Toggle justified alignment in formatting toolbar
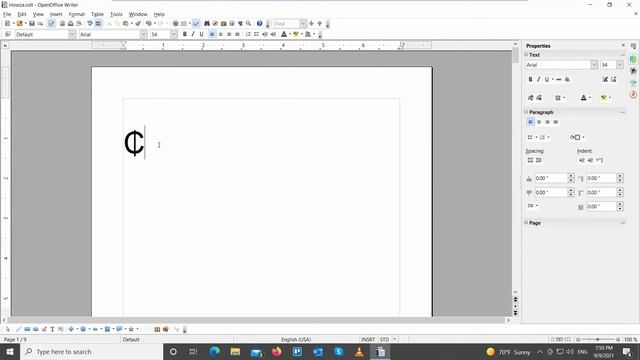This screenshot has height=360, width=640. click(237, 35)
